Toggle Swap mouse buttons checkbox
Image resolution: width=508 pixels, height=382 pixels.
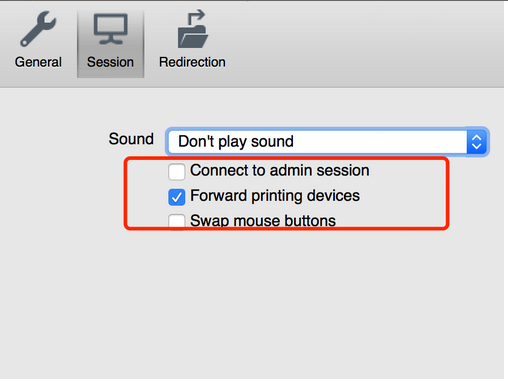tap(177, 221)
